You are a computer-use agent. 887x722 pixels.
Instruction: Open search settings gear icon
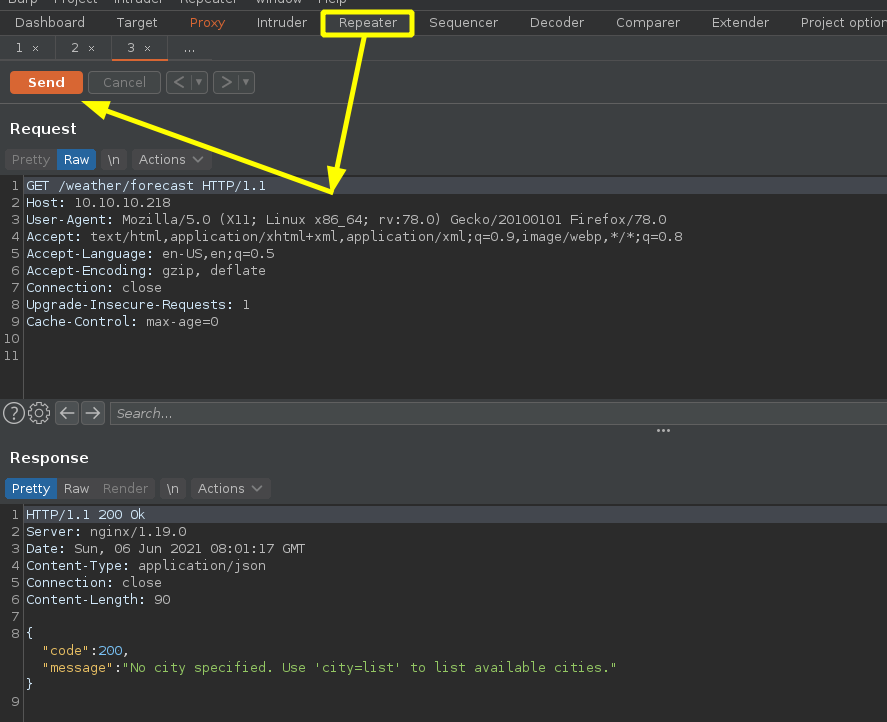[x=40, y=413]
